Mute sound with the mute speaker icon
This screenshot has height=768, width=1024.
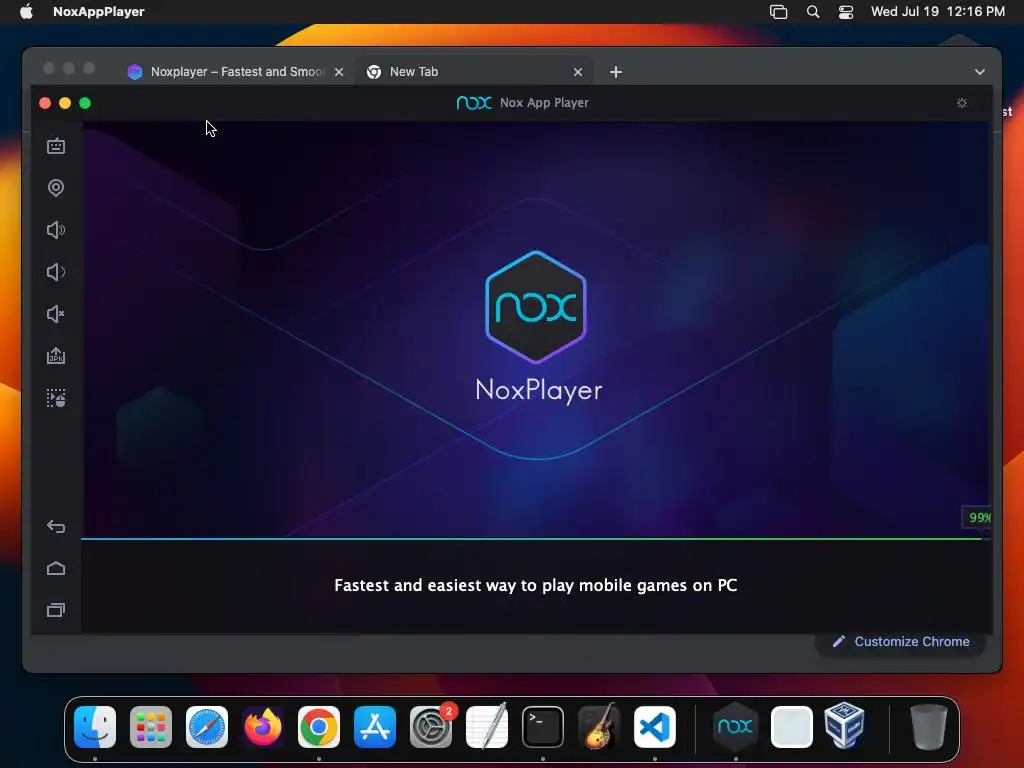56,314
